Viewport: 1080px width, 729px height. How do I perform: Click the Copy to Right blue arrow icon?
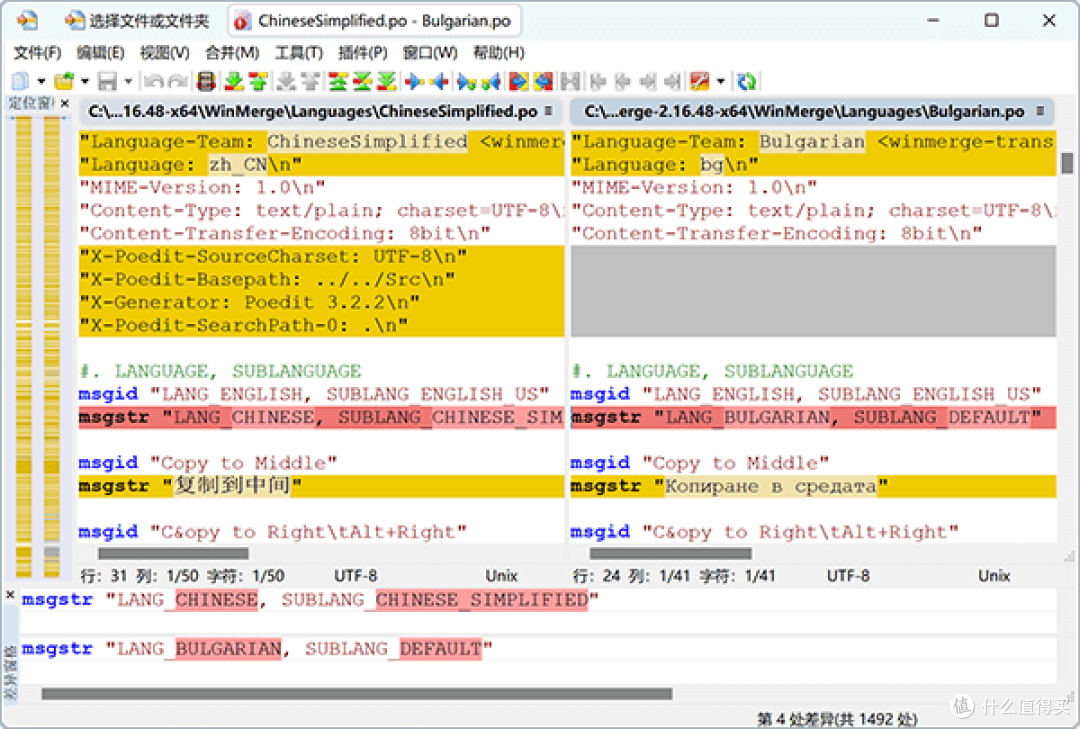[414, 81]
